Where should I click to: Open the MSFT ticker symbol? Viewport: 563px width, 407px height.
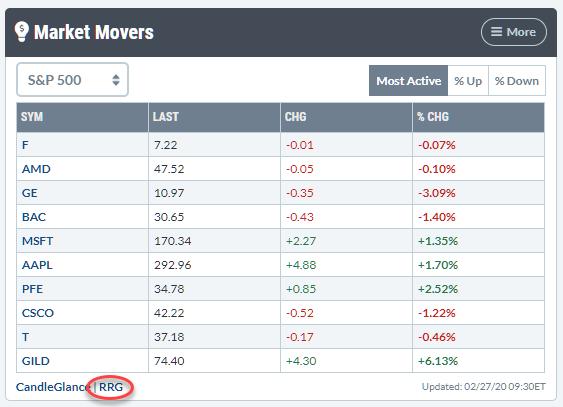click(x=37, y=241)
